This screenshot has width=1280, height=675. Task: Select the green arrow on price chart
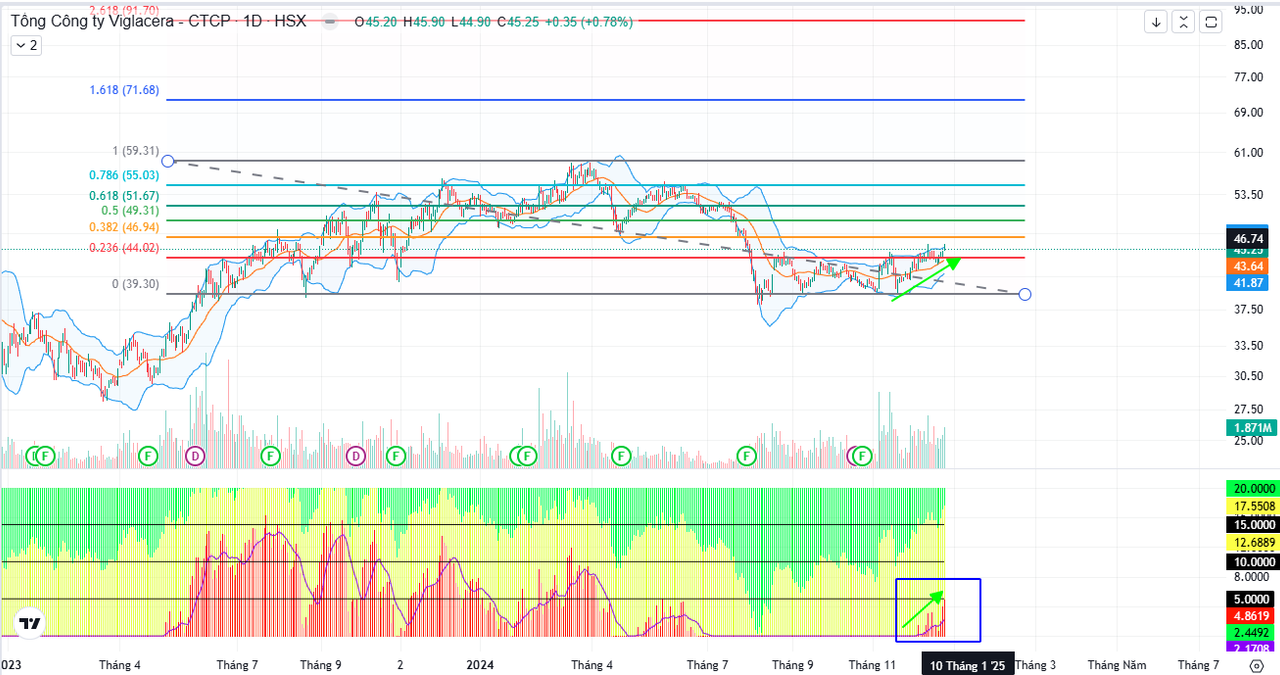pyautogui.click(x=925, y=279)
